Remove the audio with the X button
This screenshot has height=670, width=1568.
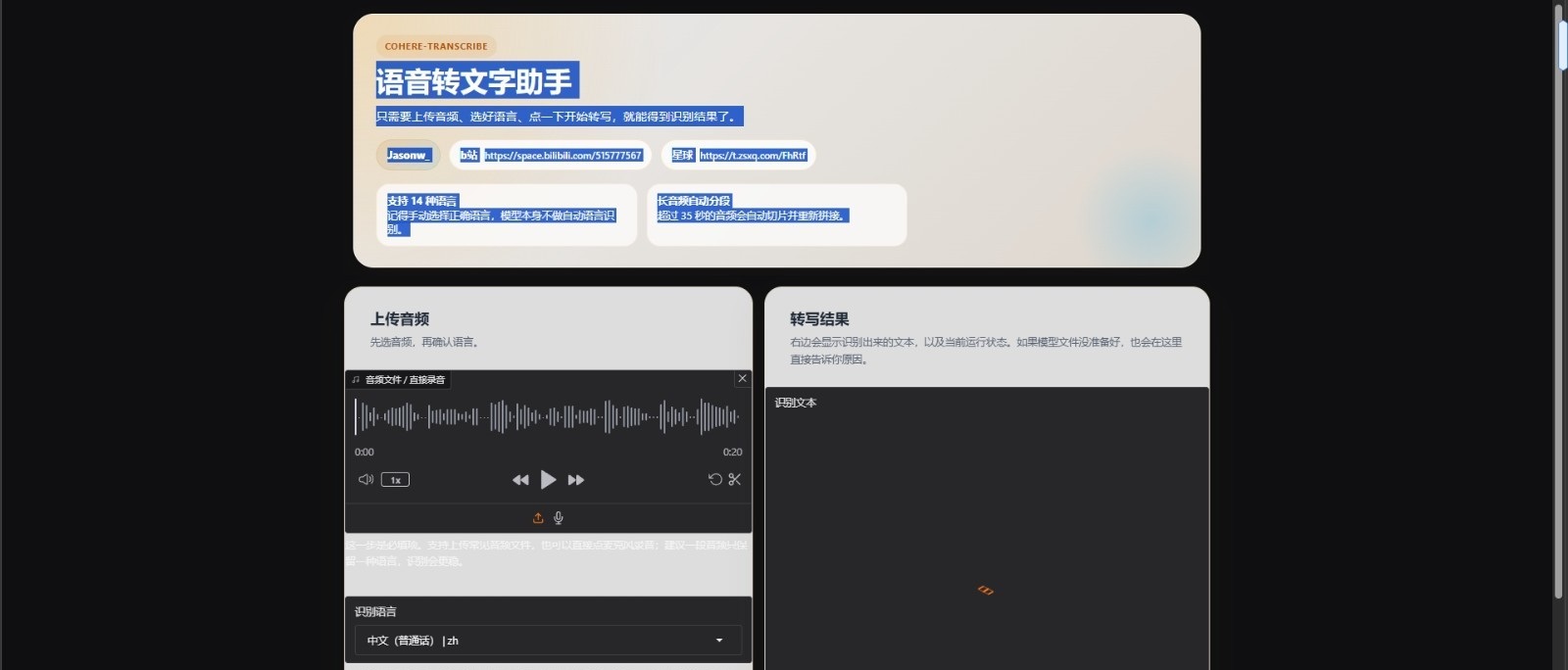pyautogui.click(x=742, y=378)
